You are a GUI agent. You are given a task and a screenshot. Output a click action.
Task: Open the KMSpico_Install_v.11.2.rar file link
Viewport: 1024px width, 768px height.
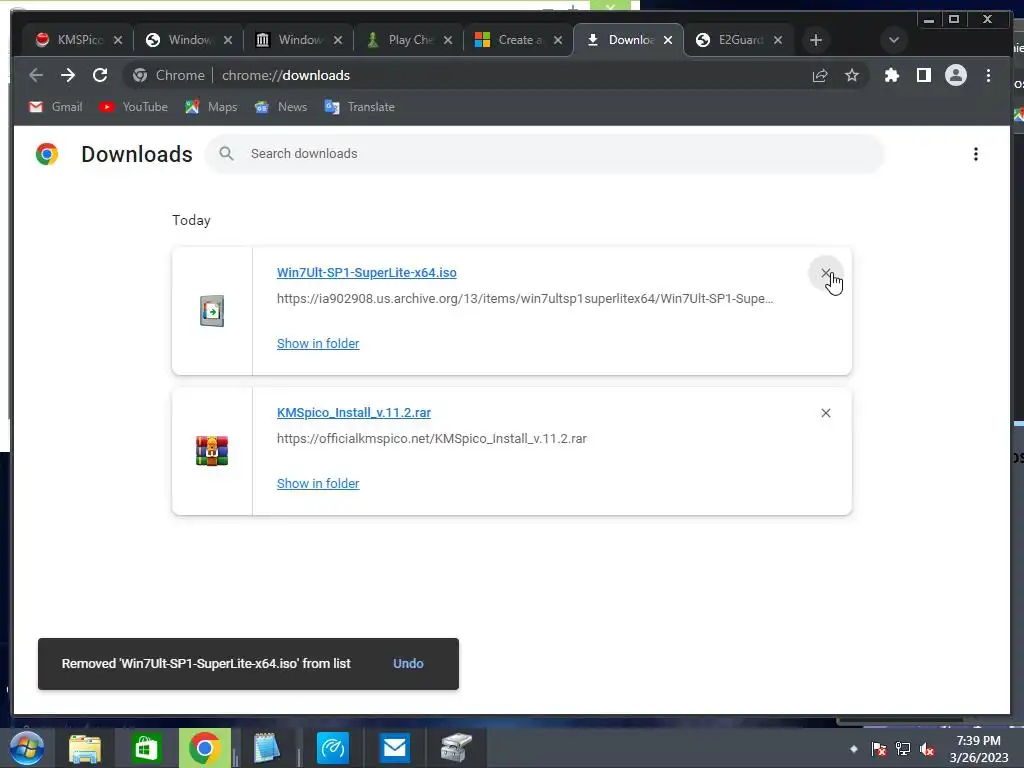coord(354,413)
